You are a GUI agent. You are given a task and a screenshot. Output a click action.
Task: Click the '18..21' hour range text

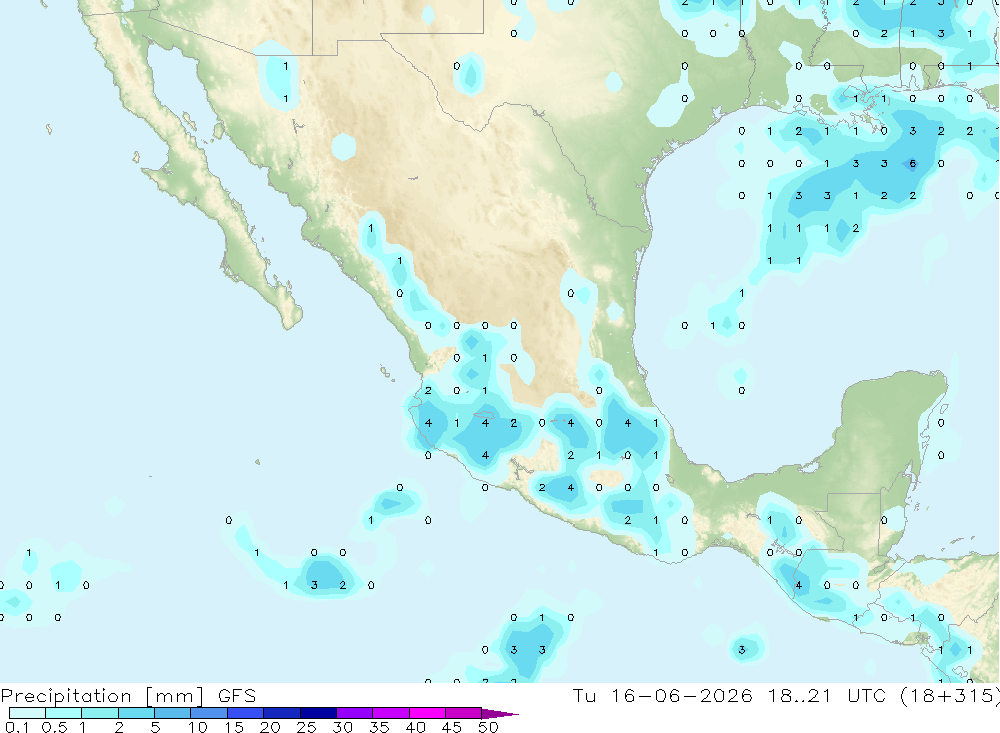(x=800, y=695)
